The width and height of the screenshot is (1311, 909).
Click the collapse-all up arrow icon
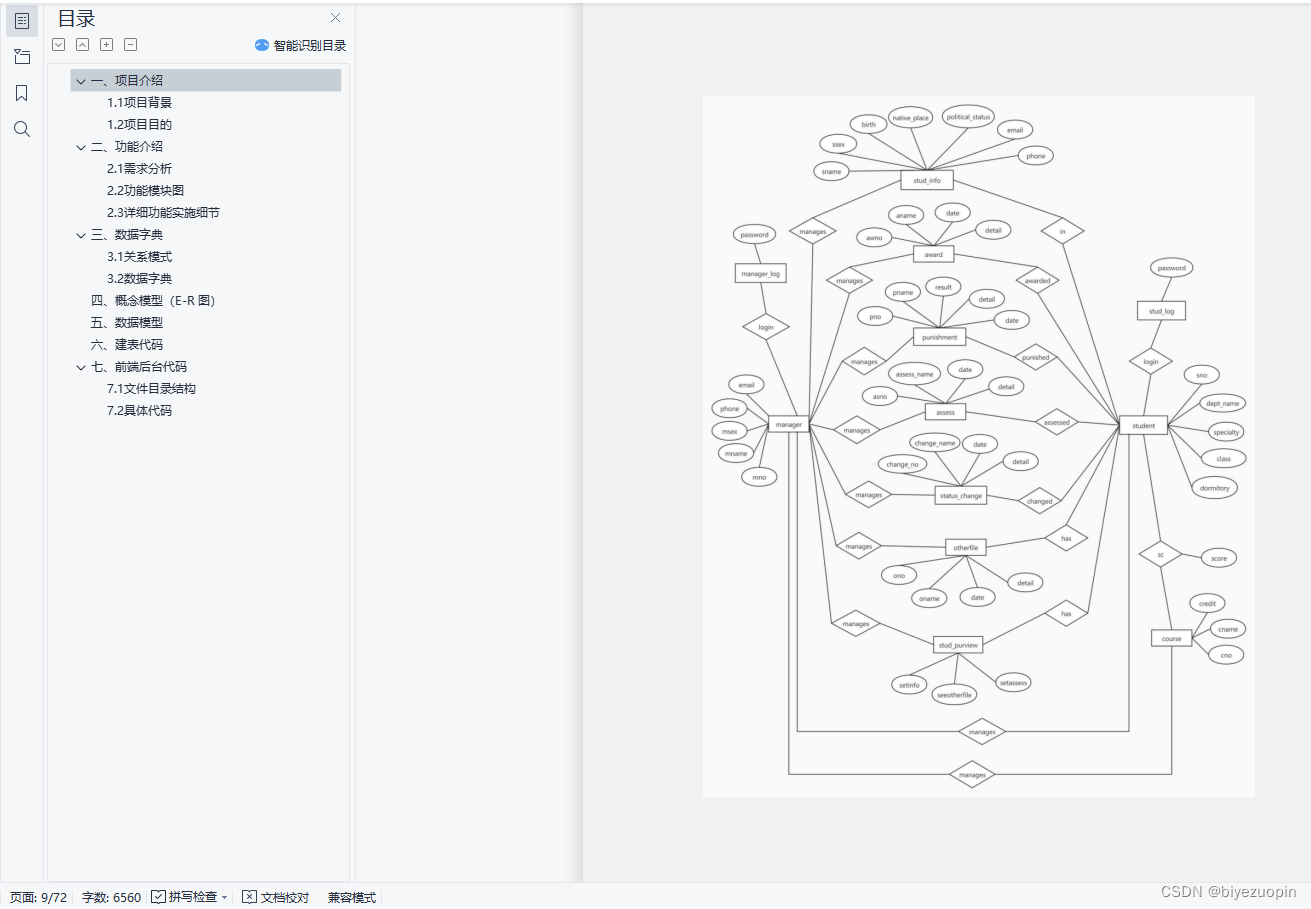[82, 44]
